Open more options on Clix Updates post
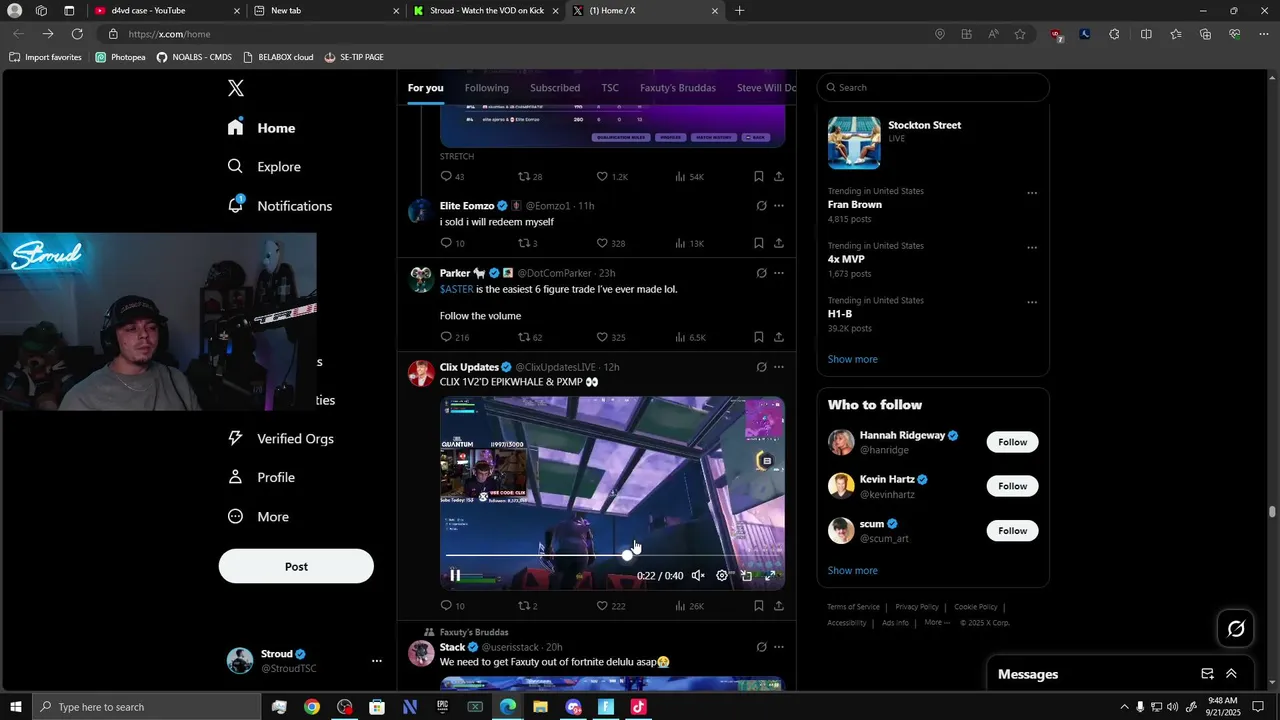 coord(779,367)
